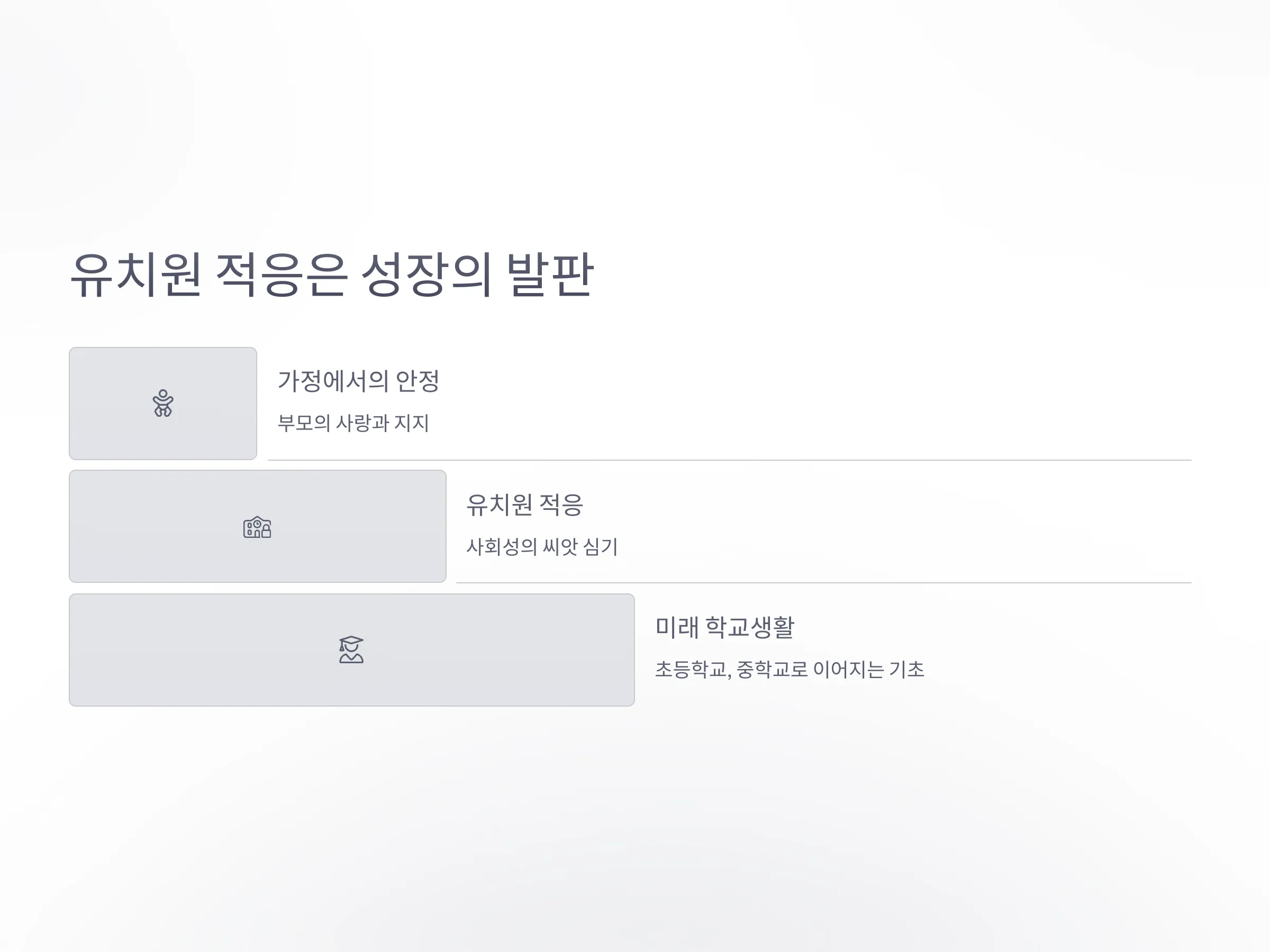Click the word 성장의 in the title
1270x952 pixels.
click(427, 275)
